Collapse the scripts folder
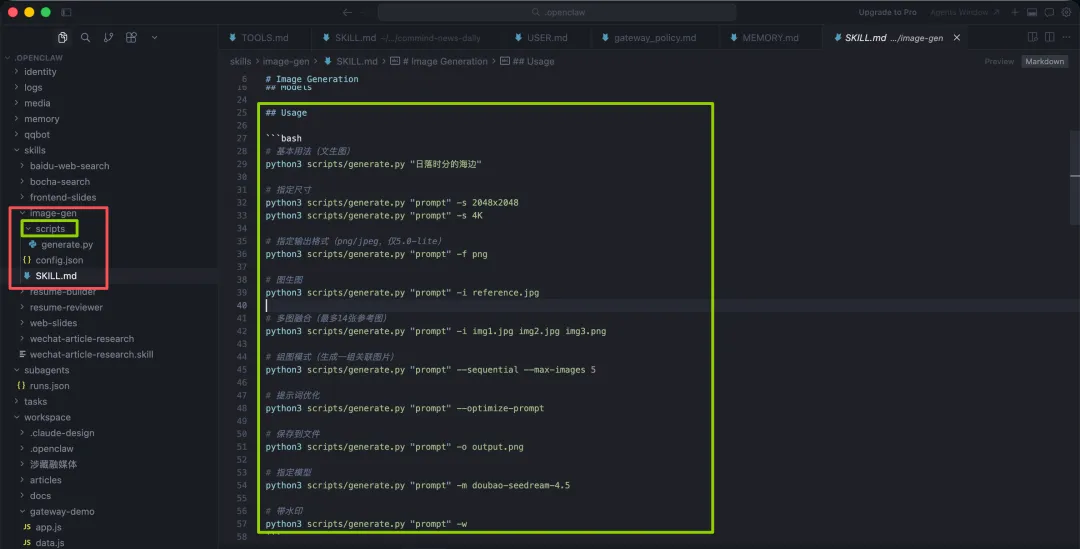1080x549 pixels. 50,229
